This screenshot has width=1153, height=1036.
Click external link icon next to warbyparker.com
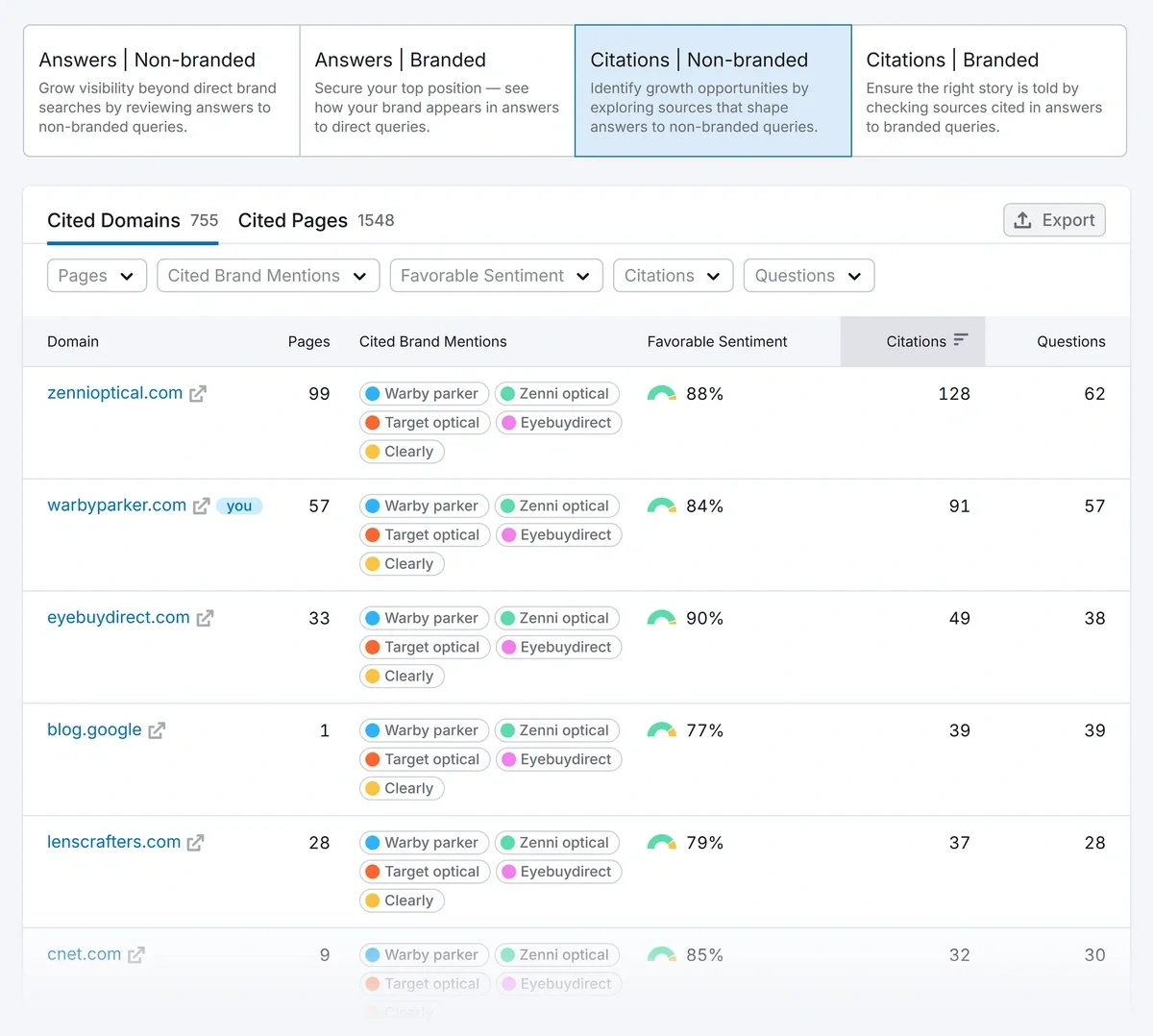point(201,506)
